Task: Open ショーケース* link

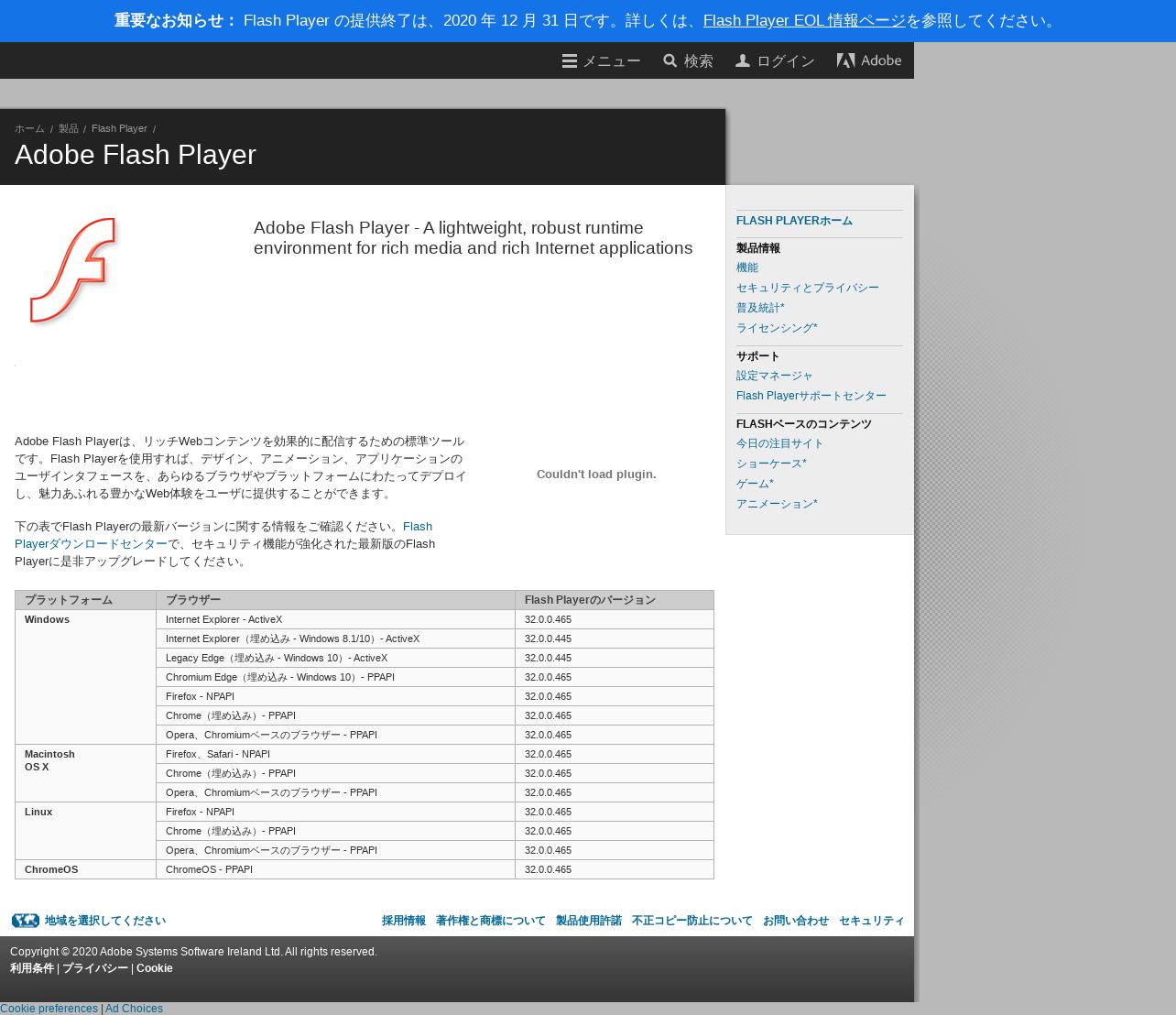Action: pos(771,464)
